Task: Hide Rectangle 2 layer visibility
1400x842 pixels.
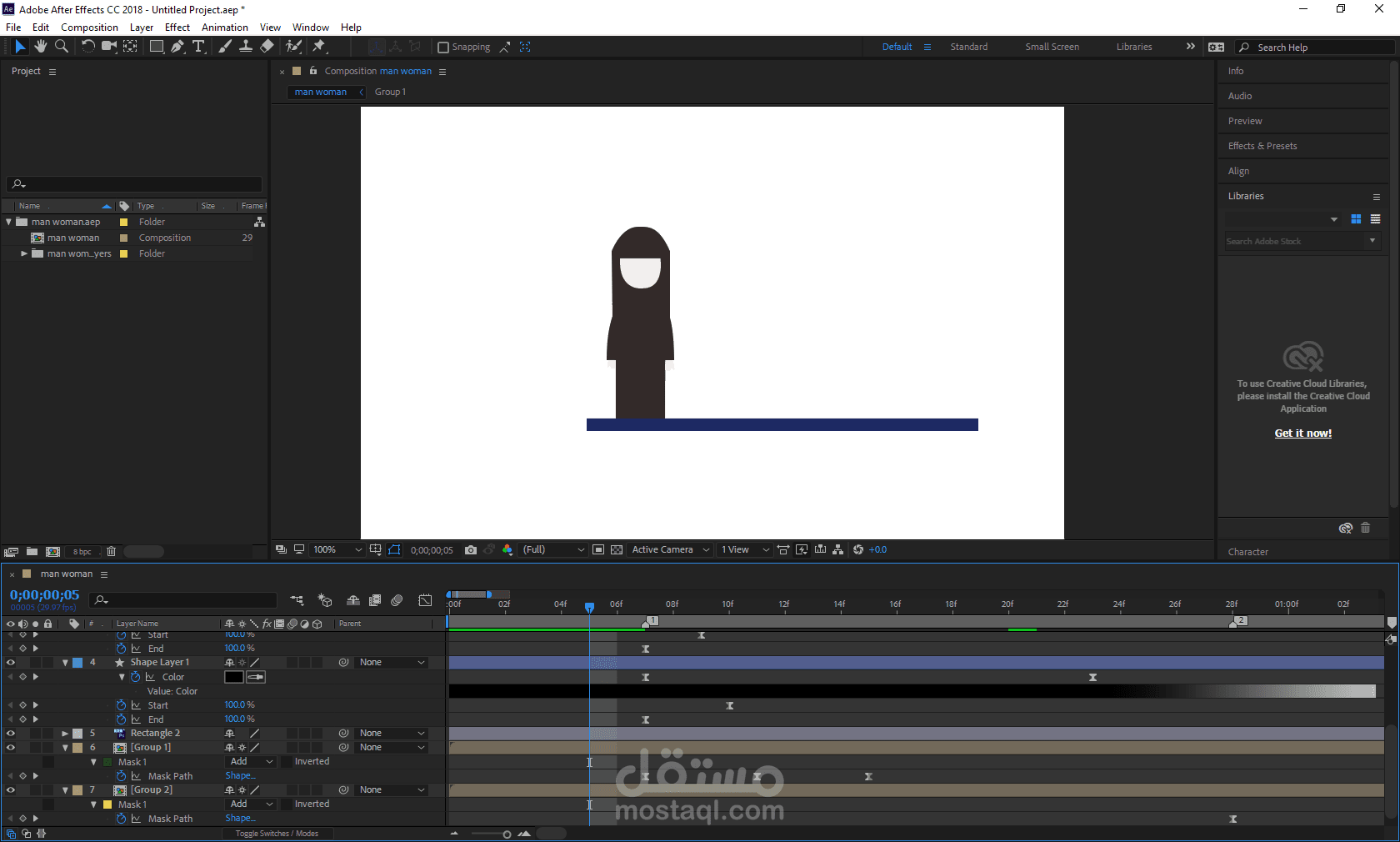Action: click(x=11, y=734)
